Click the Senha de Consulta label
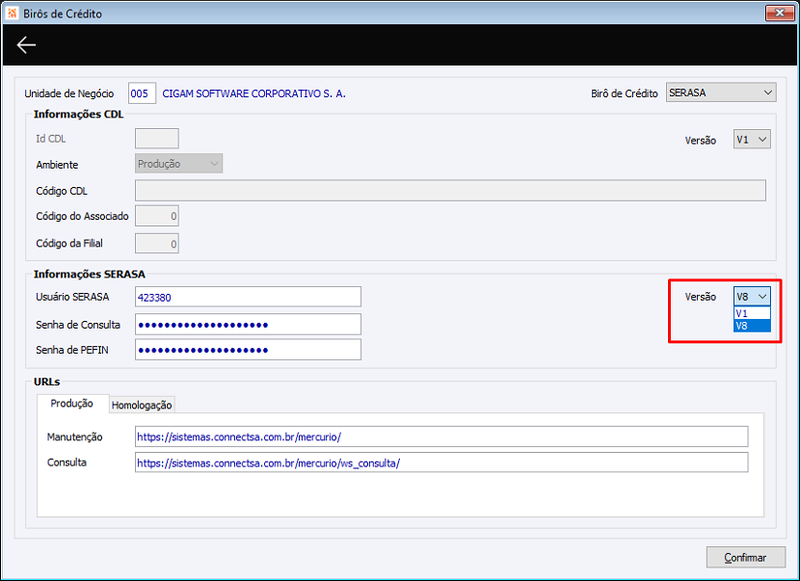The width and height of the screenshot is (800, 581). coord(78,325)
